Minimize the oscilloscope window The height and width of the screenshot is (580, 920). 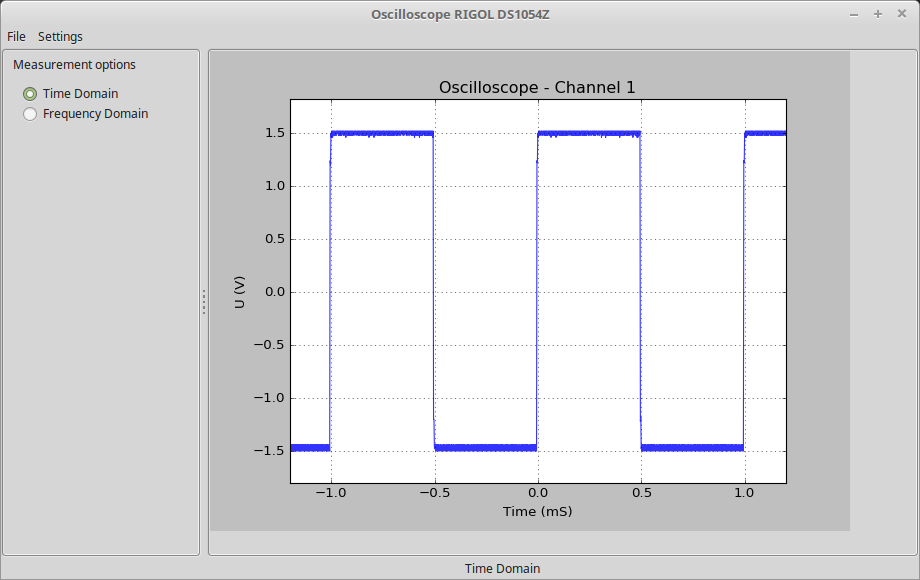[x=854, y=14]
